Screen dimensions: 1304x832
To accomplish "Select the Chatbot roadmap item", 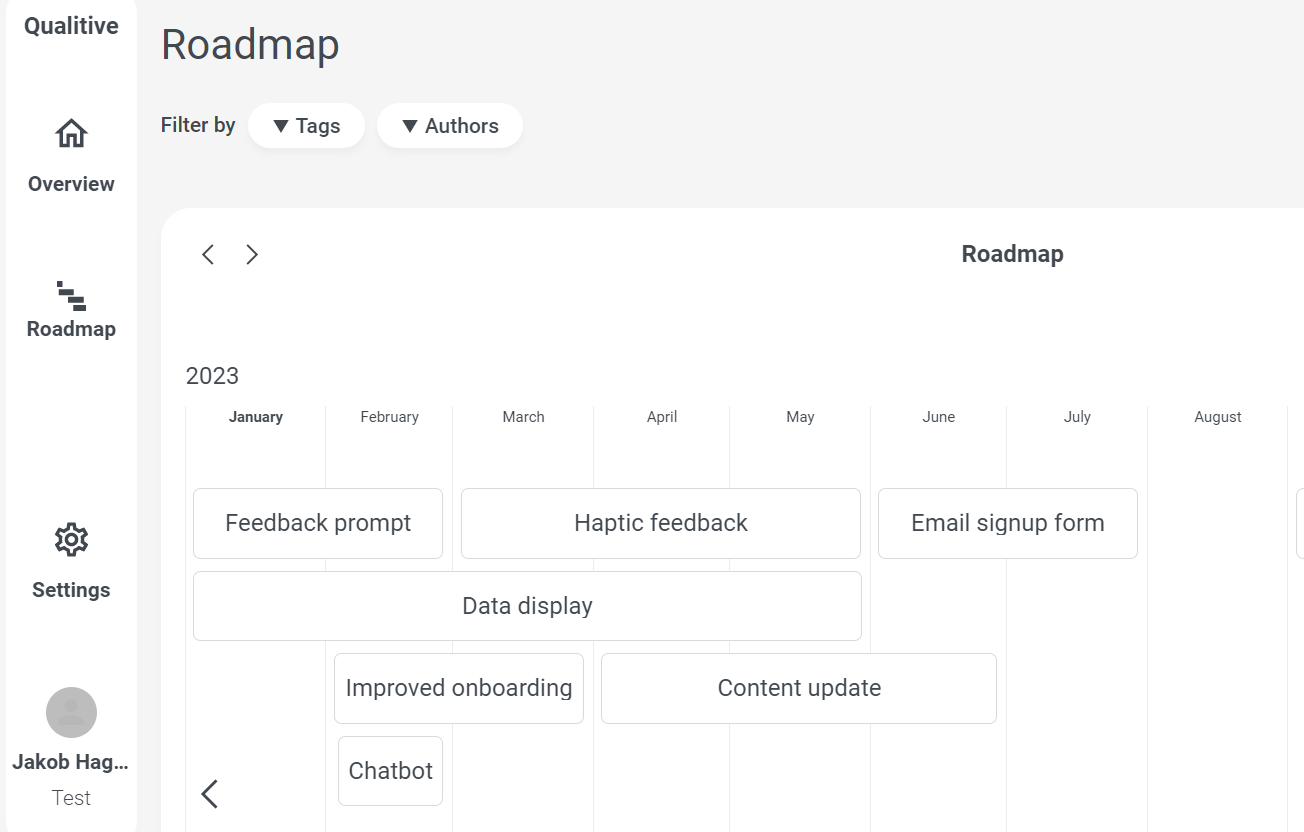I will (x=390, y=771).
